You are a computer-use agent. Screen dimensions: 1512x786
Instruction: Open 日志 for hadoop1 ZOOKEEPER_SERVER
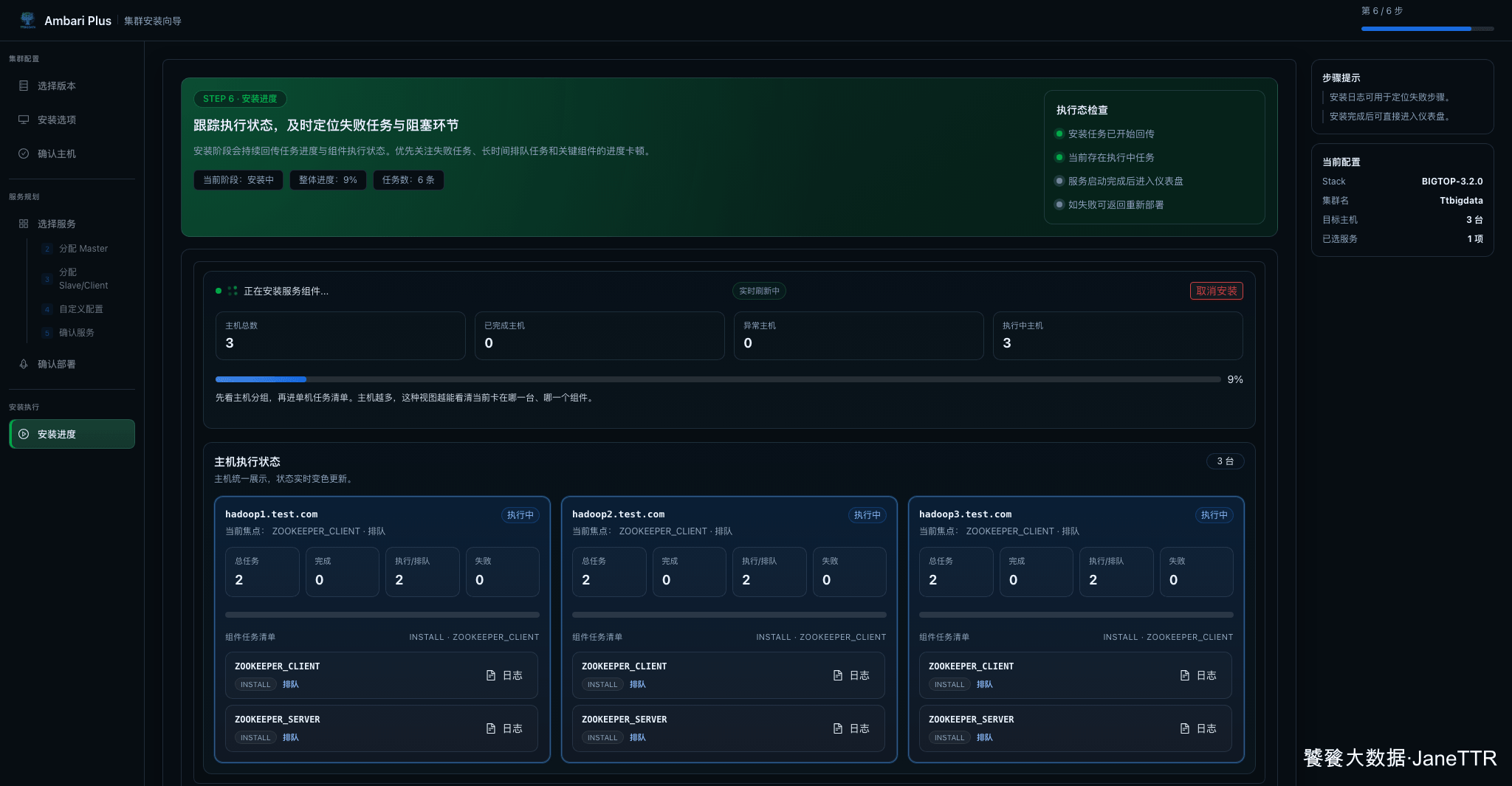point(504,728)
